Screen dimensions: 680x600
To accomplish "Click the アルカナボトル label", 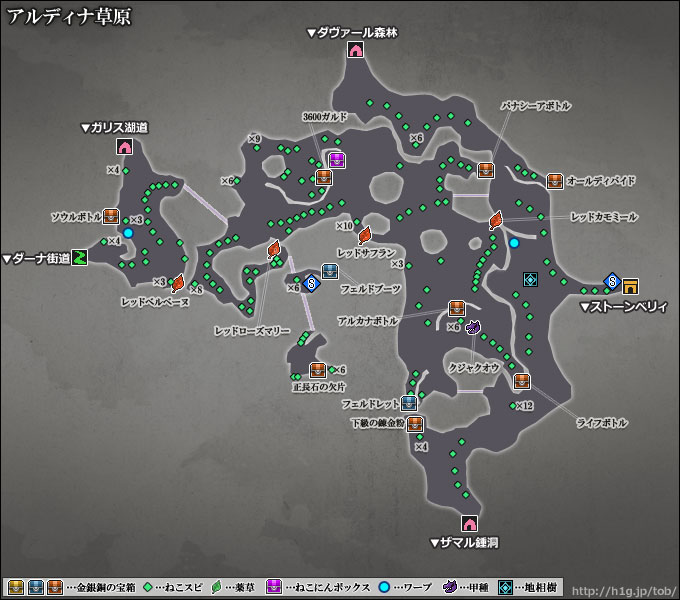I will [368, 321].
